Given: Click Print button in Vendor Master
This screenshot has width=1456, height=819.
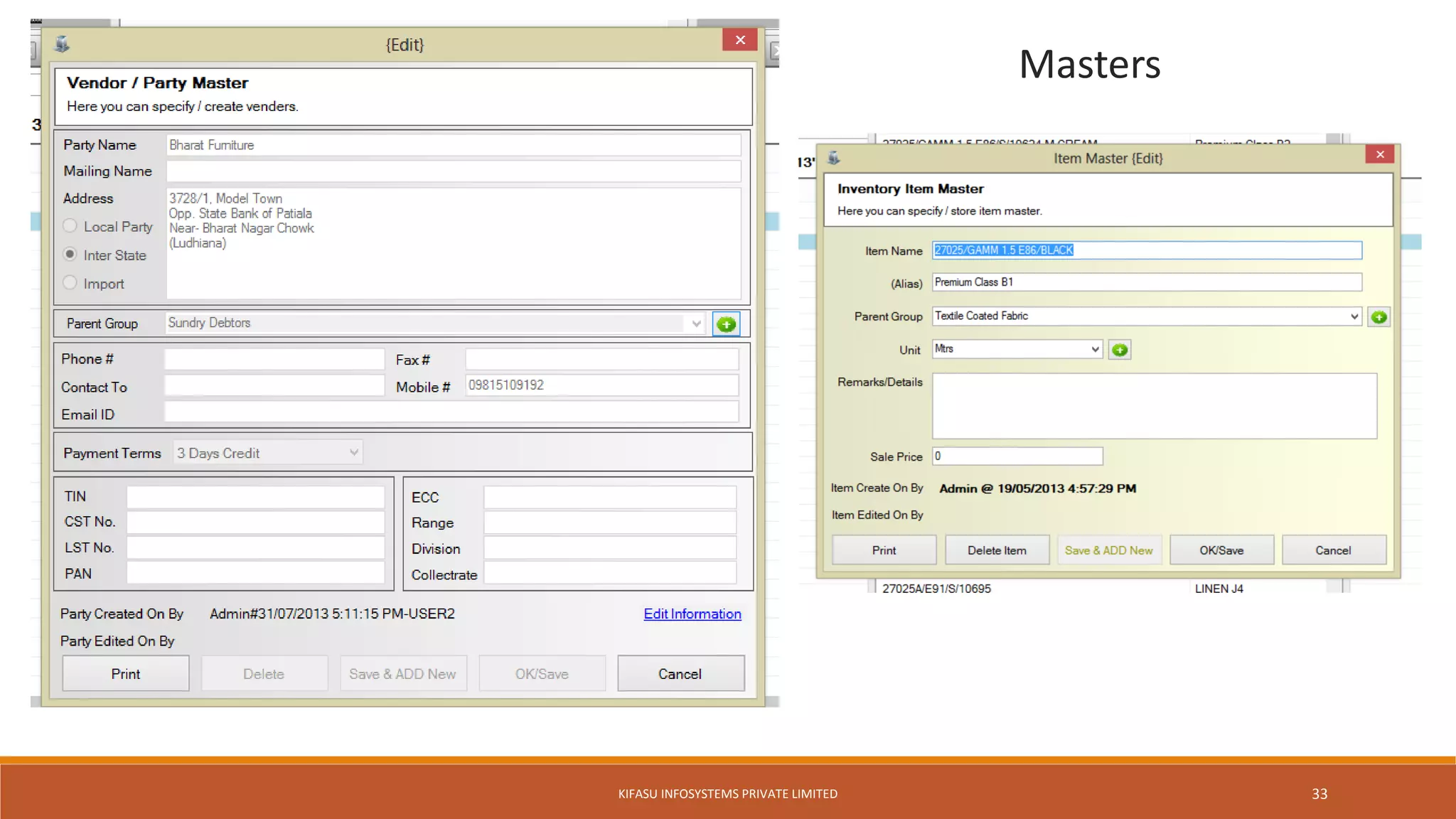Looking at the screenshot, I should (126, 673).
